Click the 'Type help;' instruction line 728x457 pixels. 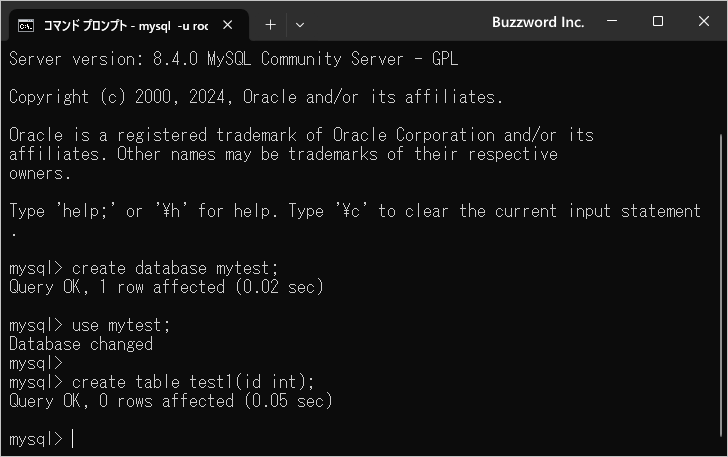[355, 212]
